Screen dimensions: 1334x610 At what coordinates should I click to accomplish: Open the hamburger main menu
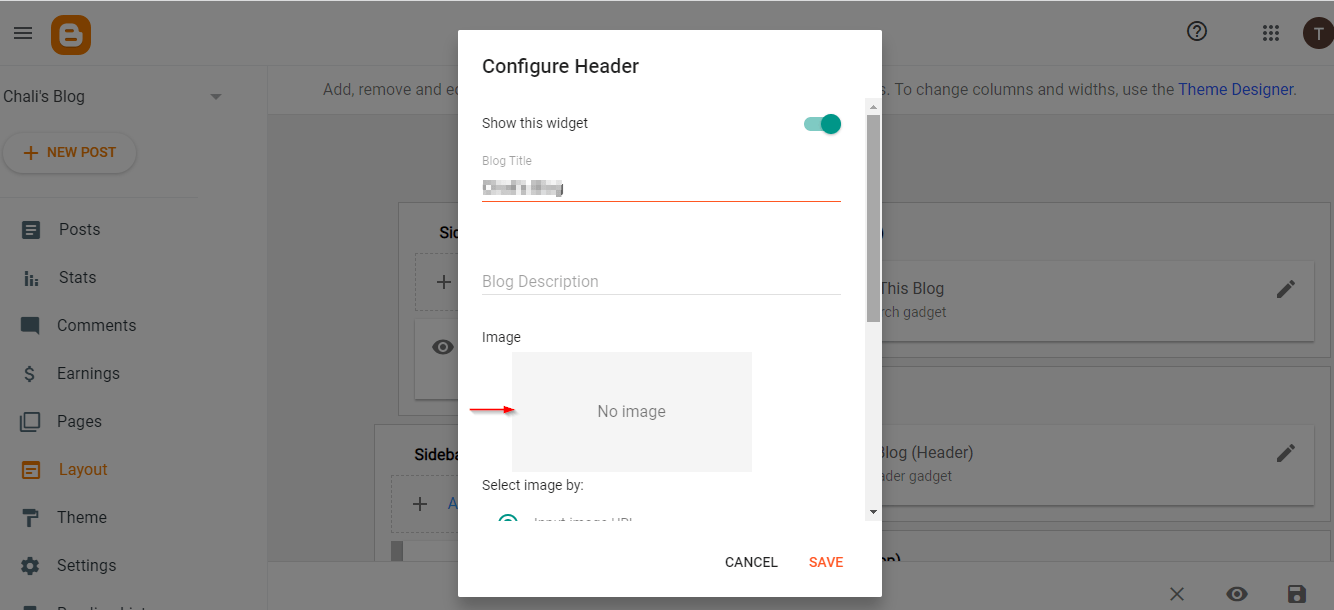(23, 33)
